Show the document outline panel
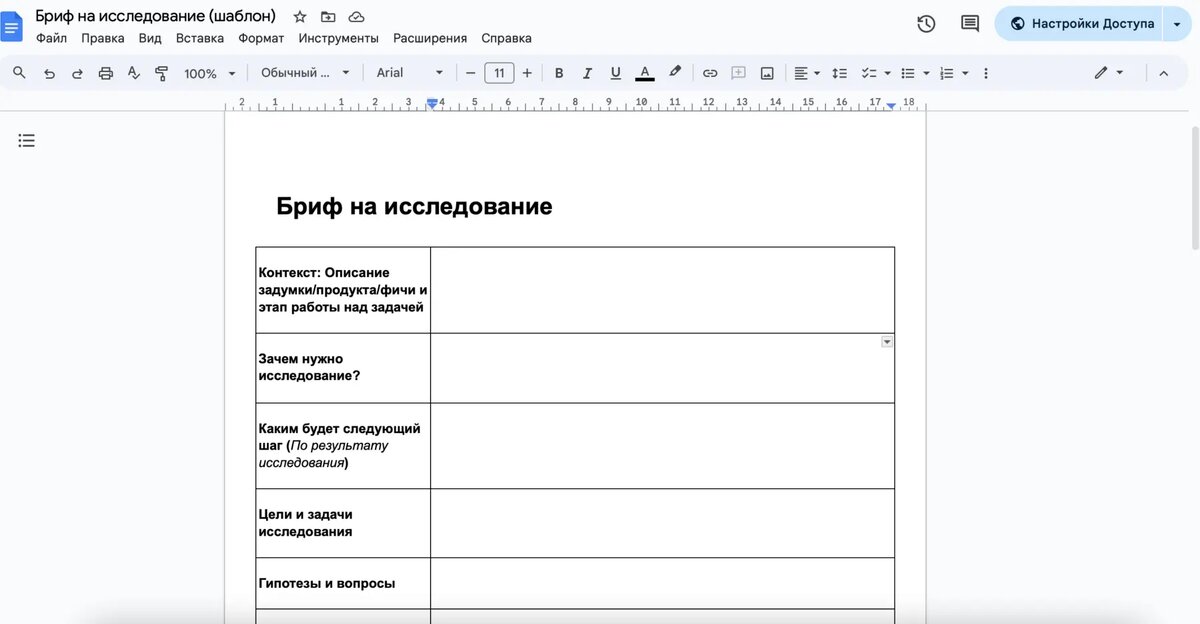Screen dimensions: 1200x624 (26, 140)
